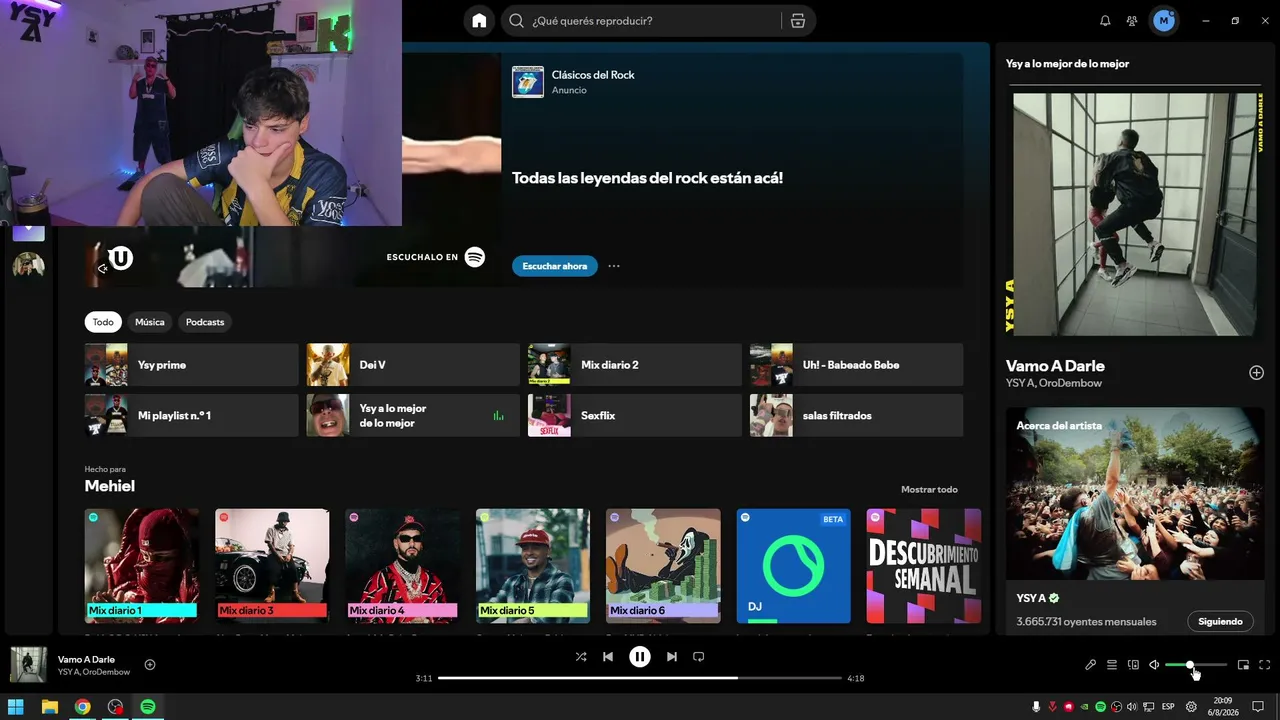
Task: Open the 'Ysy prime' playlist shortcut
Action: pyautogui.click(x=191, y=365)
